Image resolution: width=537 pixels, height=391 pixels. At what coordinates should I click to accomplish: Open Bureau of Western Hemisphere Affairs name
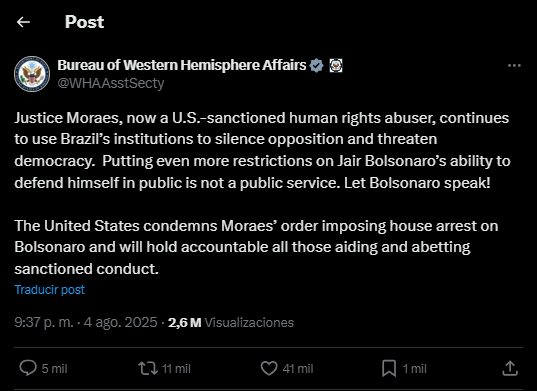click(182, 65)
